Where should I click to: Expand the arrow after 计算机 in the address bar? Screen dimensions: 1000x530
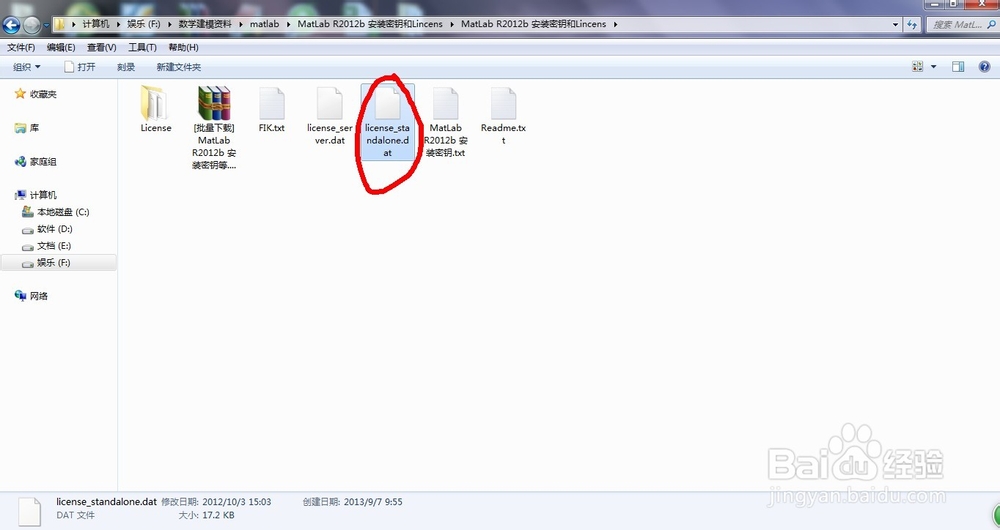point(118,24)
